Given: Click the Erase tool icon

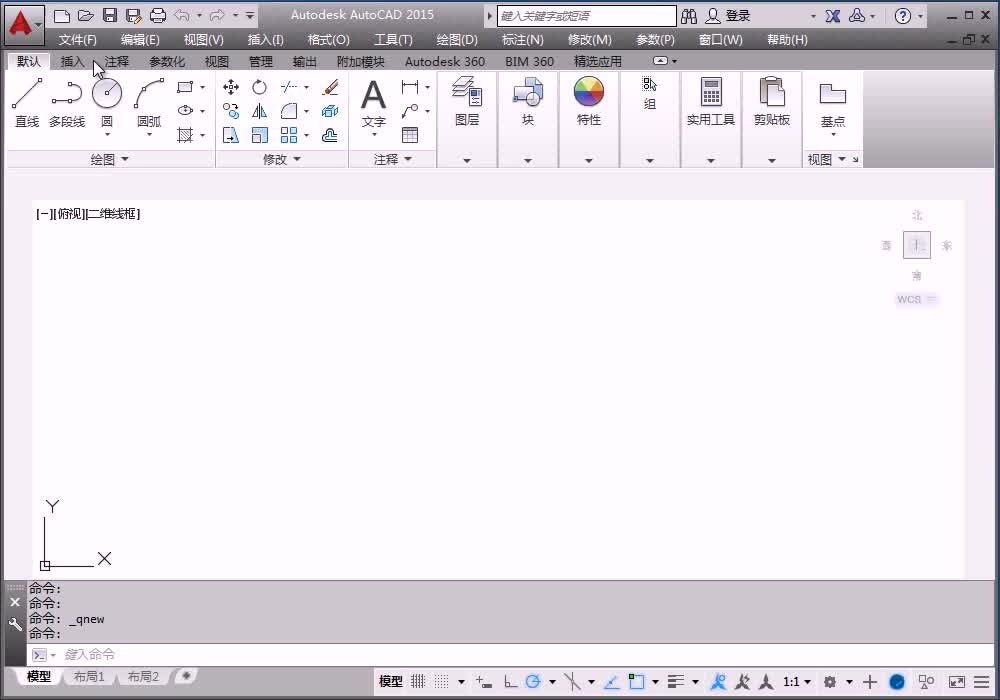Looking at the screenshot, I should tap(330, 87).
